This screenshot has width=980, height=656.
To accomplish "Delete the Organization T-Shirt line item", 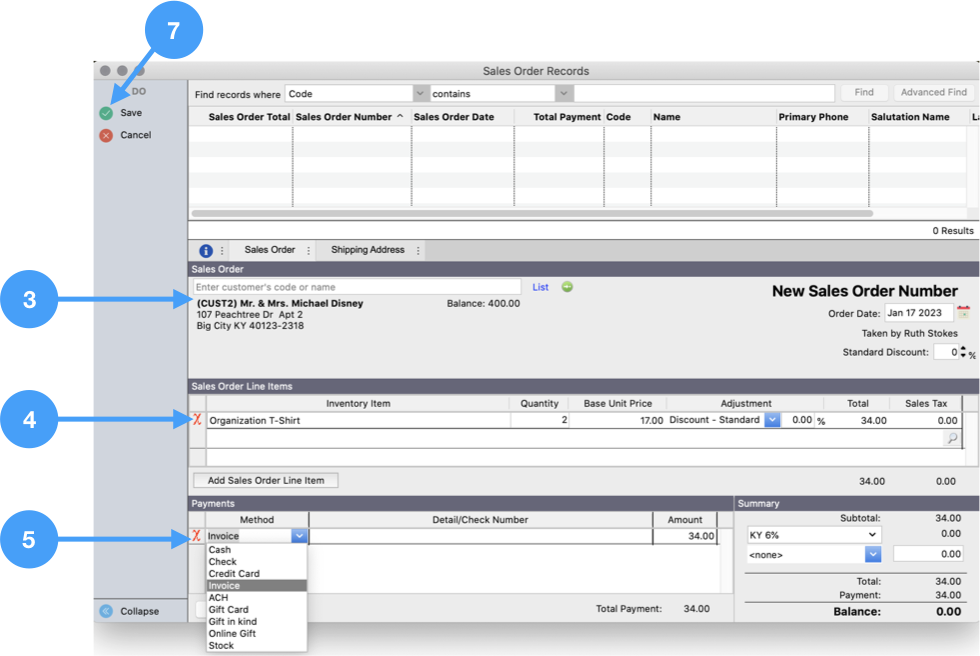I will coord(197,420).
